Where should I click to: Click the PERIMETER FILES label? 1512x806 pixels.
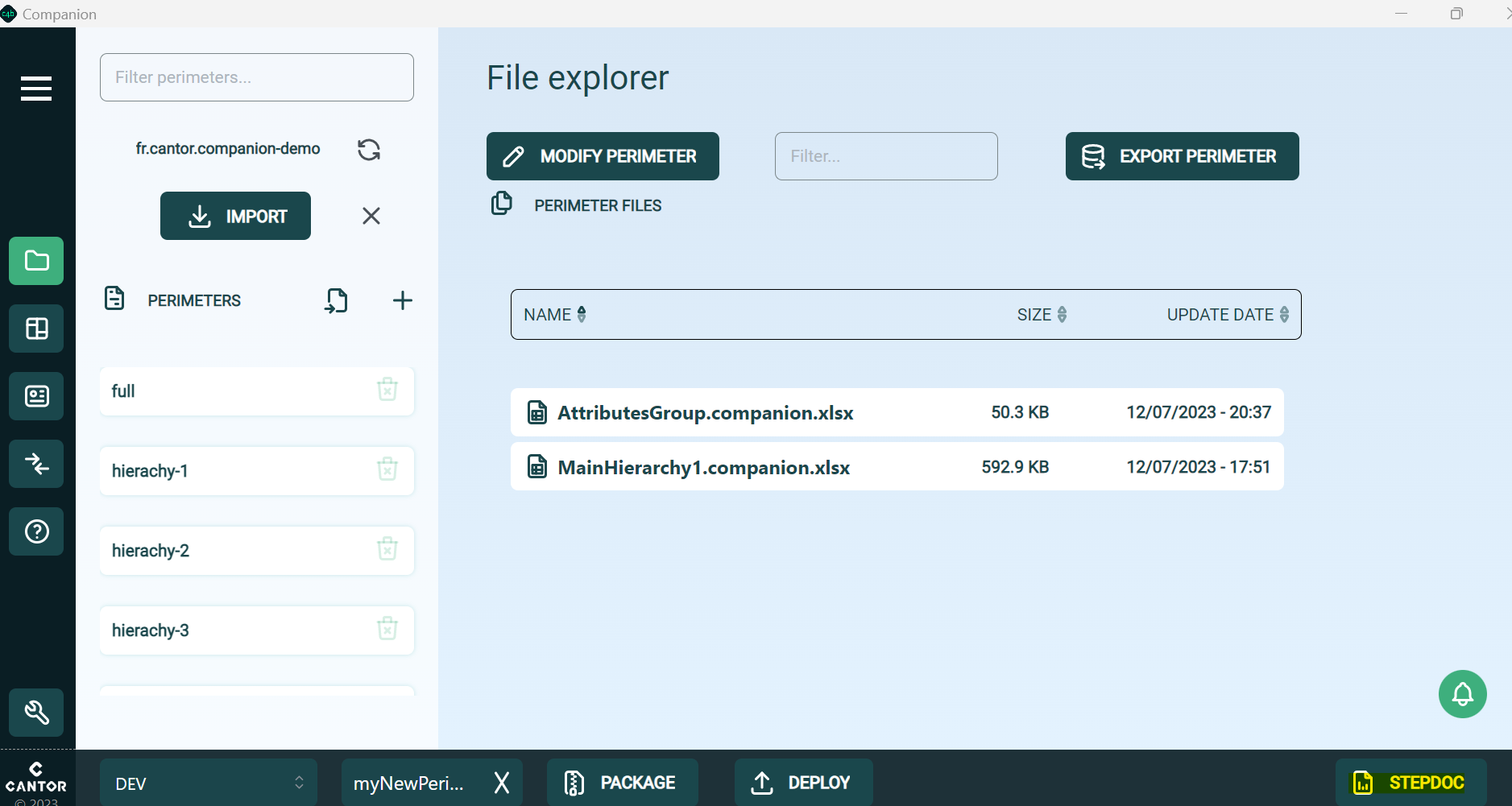click(x=598, y=206)
